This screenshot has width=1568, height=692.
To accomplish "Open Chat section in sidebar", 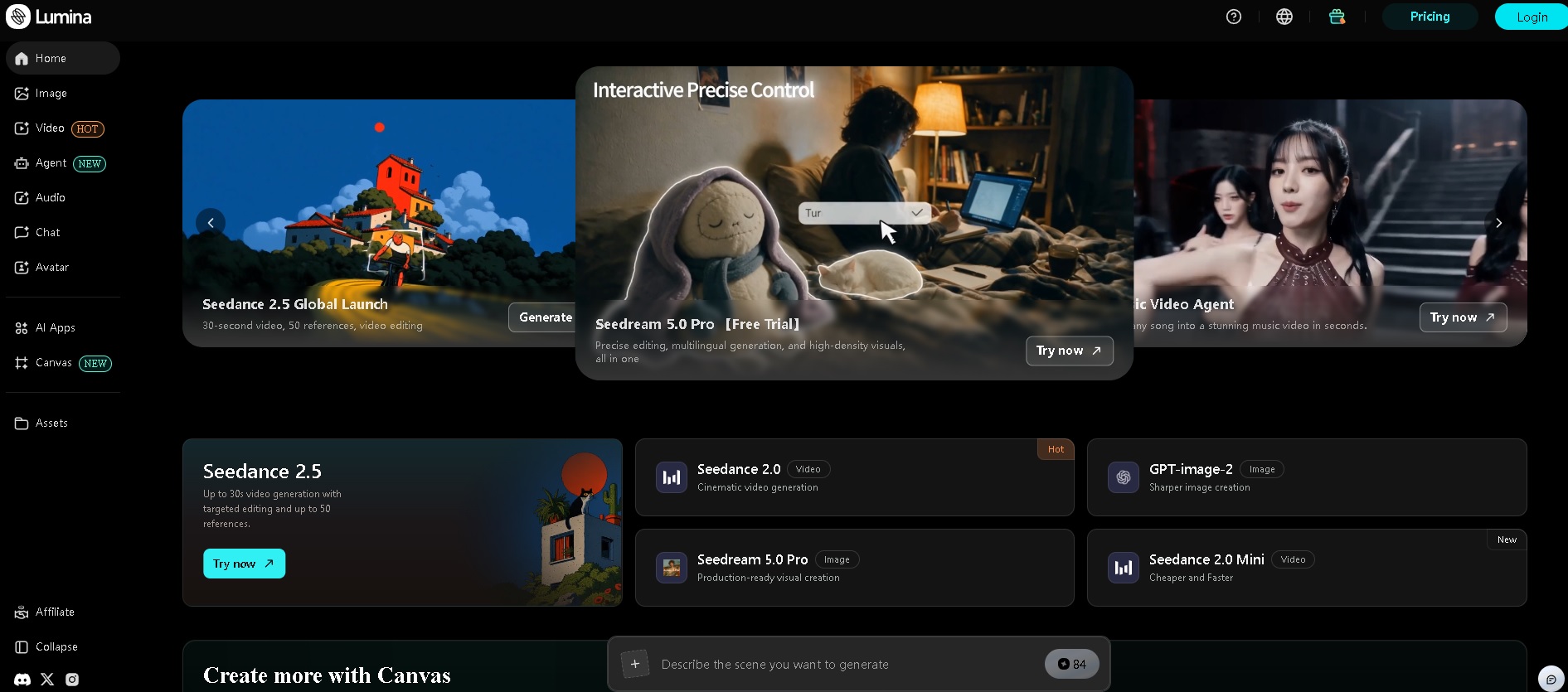I will pos(63,232).
